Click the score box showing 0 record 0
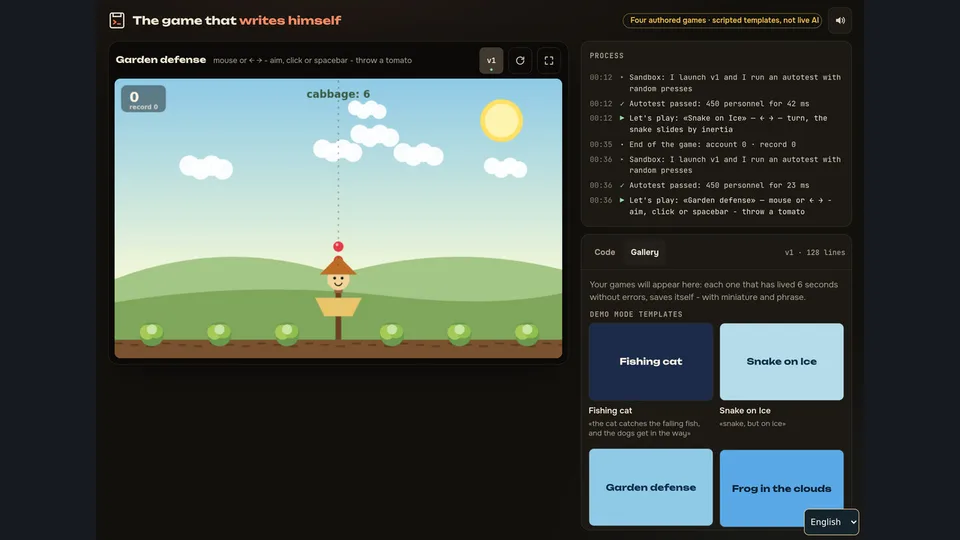The width and height of the screenshot is (960, 540). [x=143, y=99]
